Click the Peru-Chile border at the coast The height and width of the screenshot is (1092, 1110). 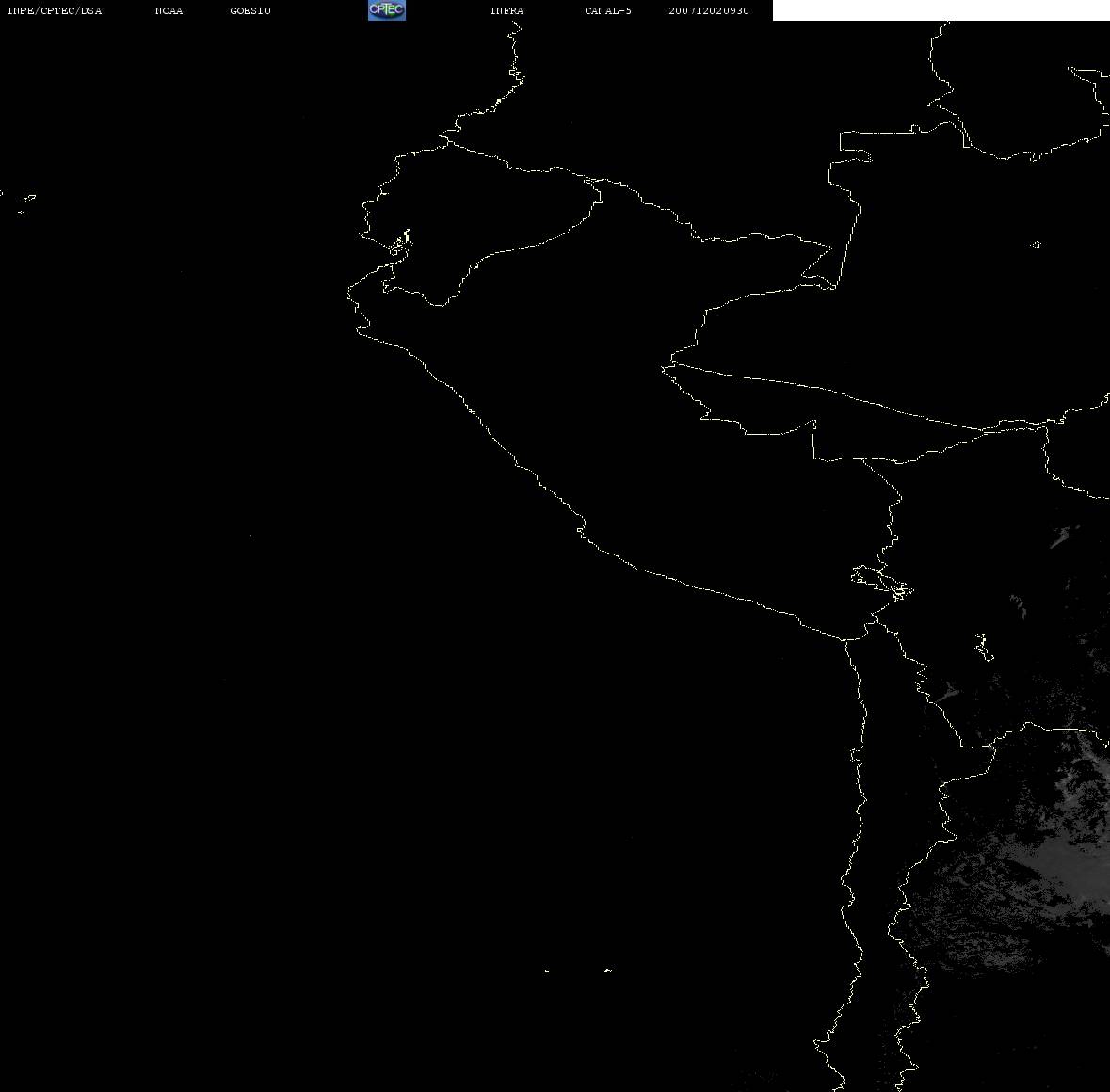847,639
